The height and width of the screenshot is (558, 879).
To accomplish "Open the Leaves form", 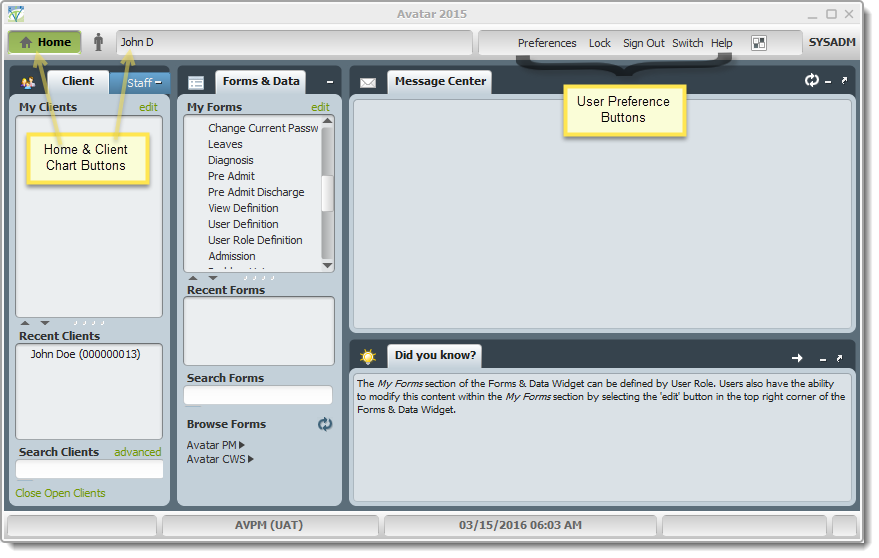I will click(x=225, y=144).
